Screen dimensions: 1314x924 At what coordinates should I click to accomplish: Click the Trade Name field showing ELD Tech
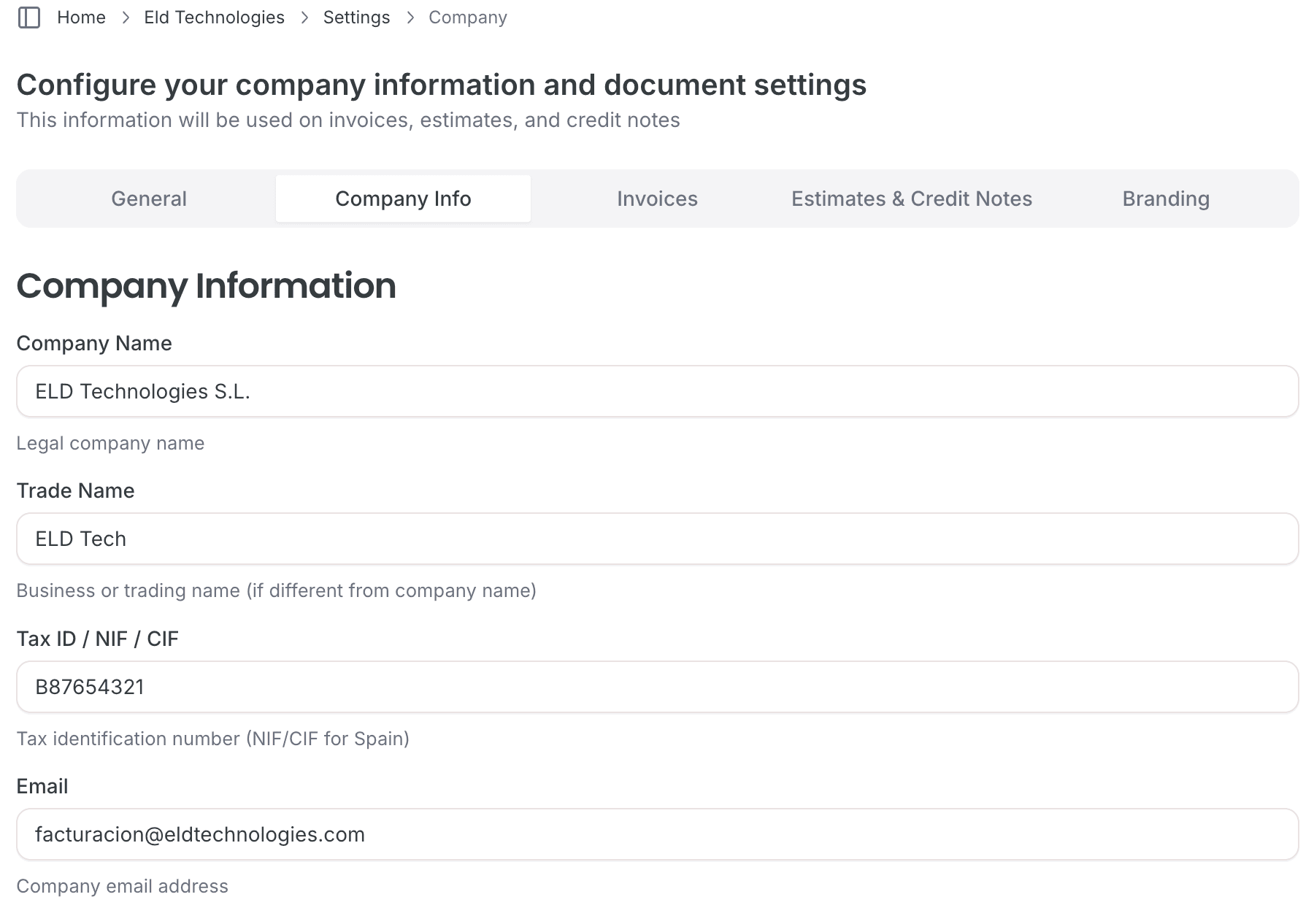tap(657, 539)
